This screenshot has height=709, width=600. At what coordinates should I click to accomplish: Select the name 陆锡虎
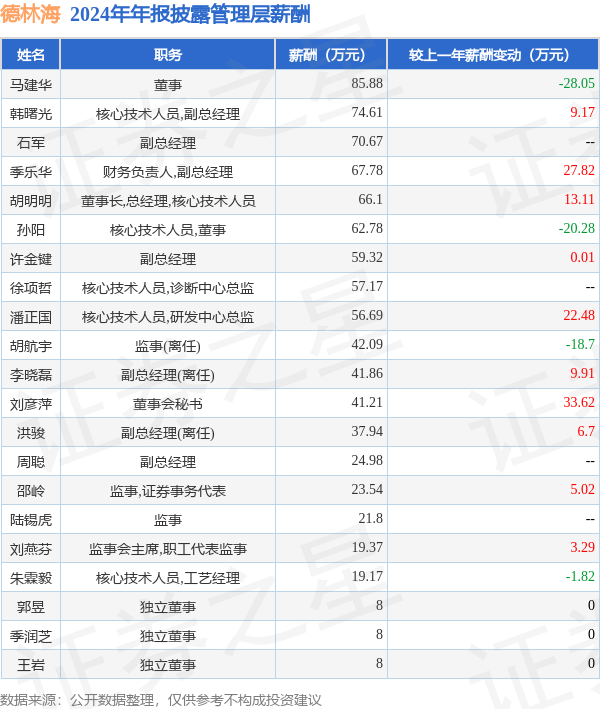pos(31,520)
